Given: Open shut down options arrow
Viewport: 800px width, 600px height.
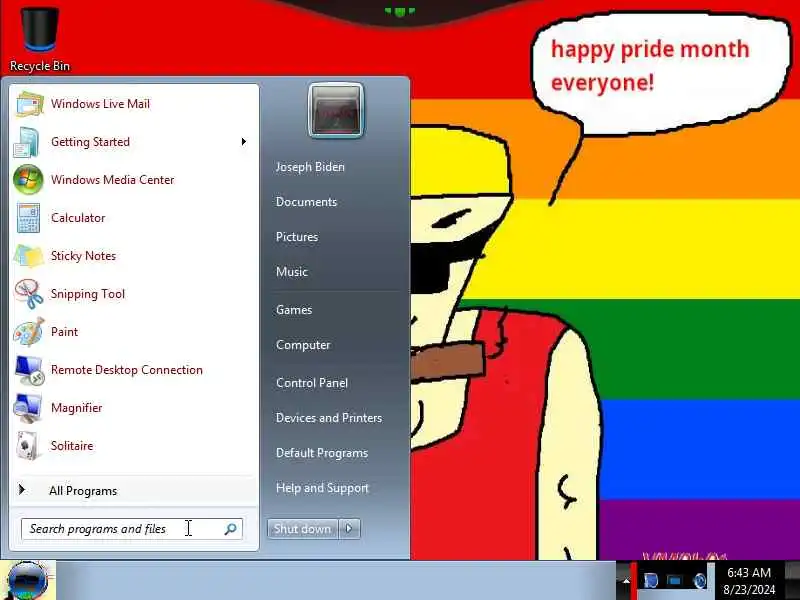Looking at the screenshot, I should [x=349, y=529].
